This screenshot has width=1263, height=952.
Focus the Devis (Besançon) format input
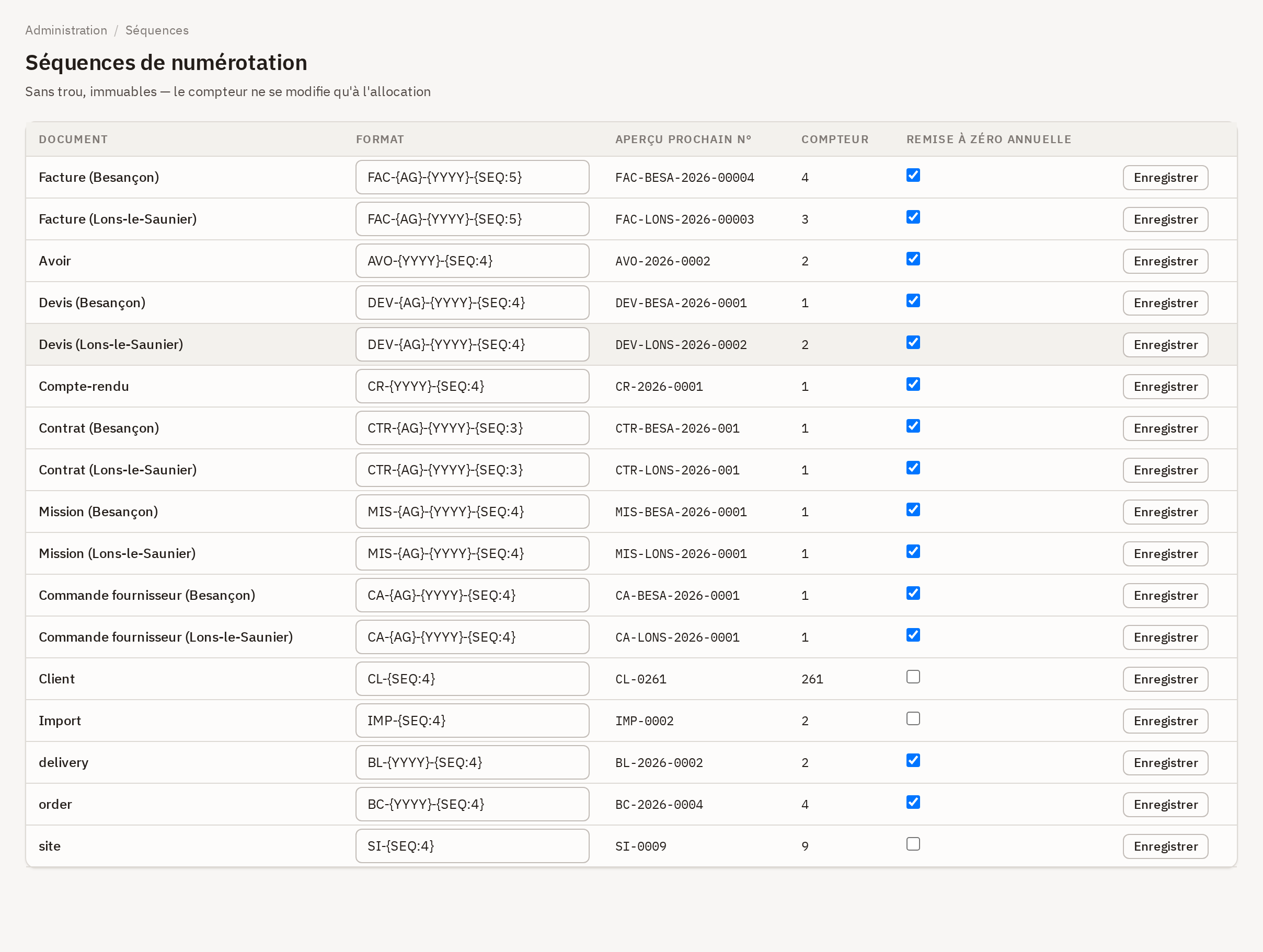point(472,303)
